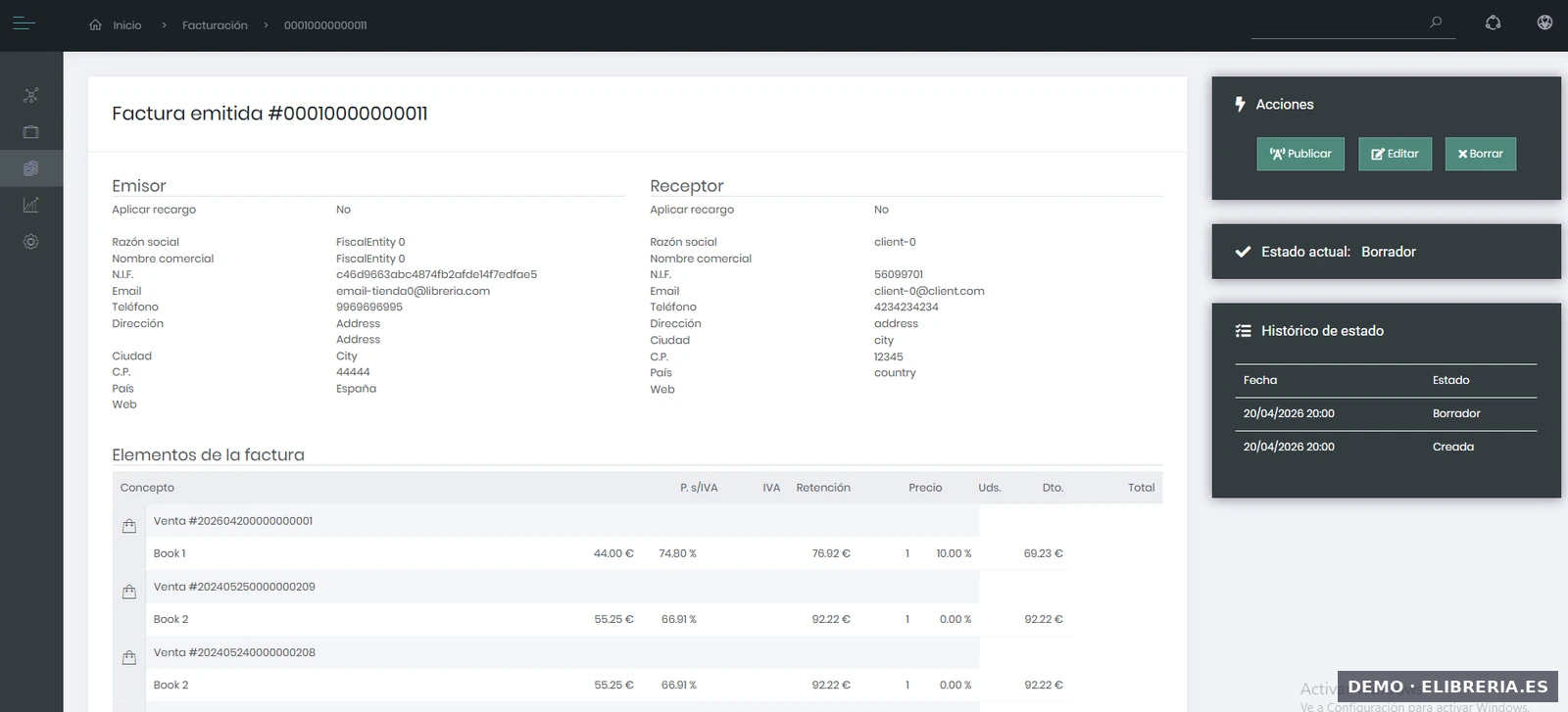Screen dimensions: 1568x712
Task: Go to Inicio breadcrumb
Action: 126,25
